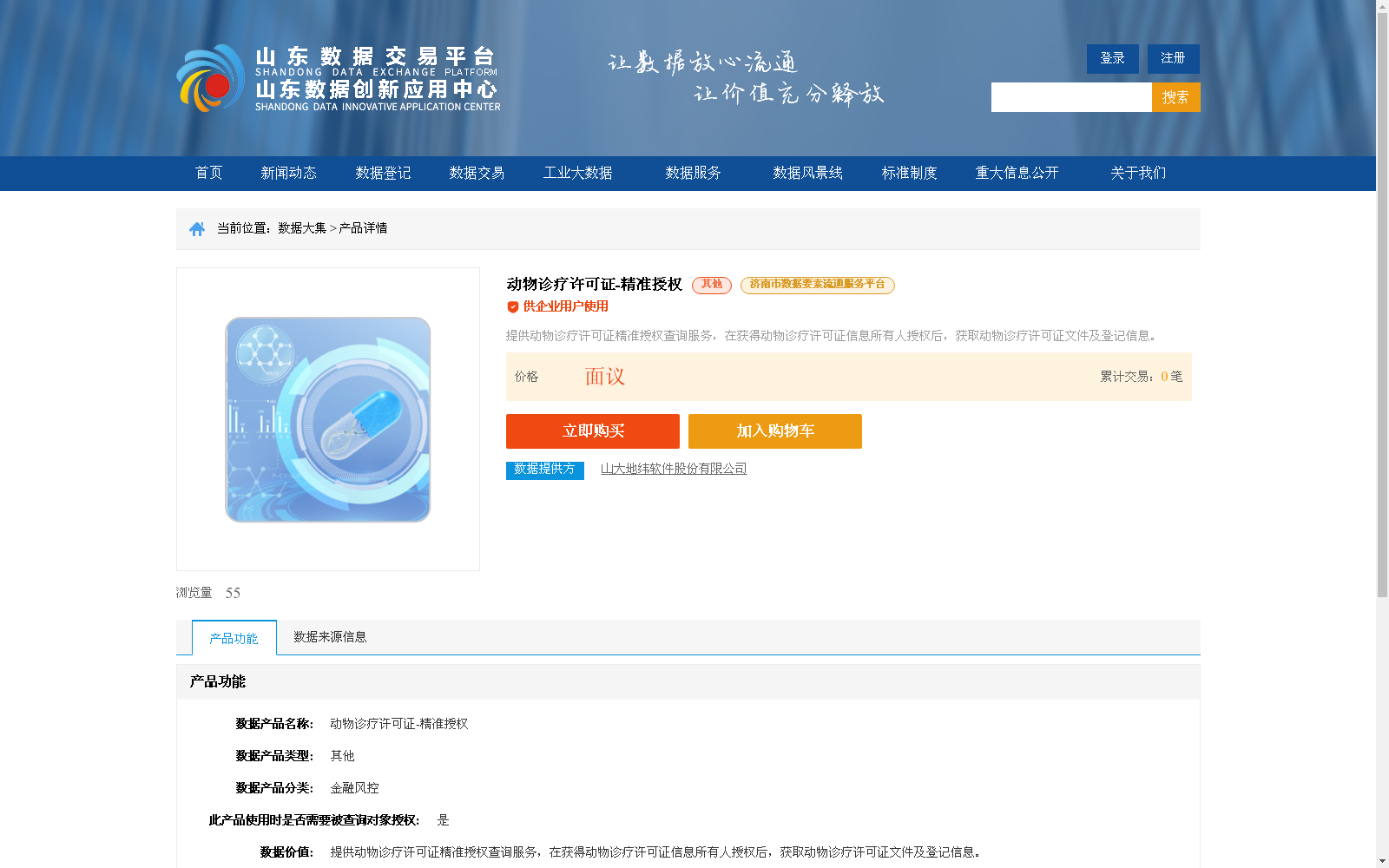Screen dimensions: 1389x868
Task: Click the home icon in the breadcrumb
Action: (x=196, y=228)
